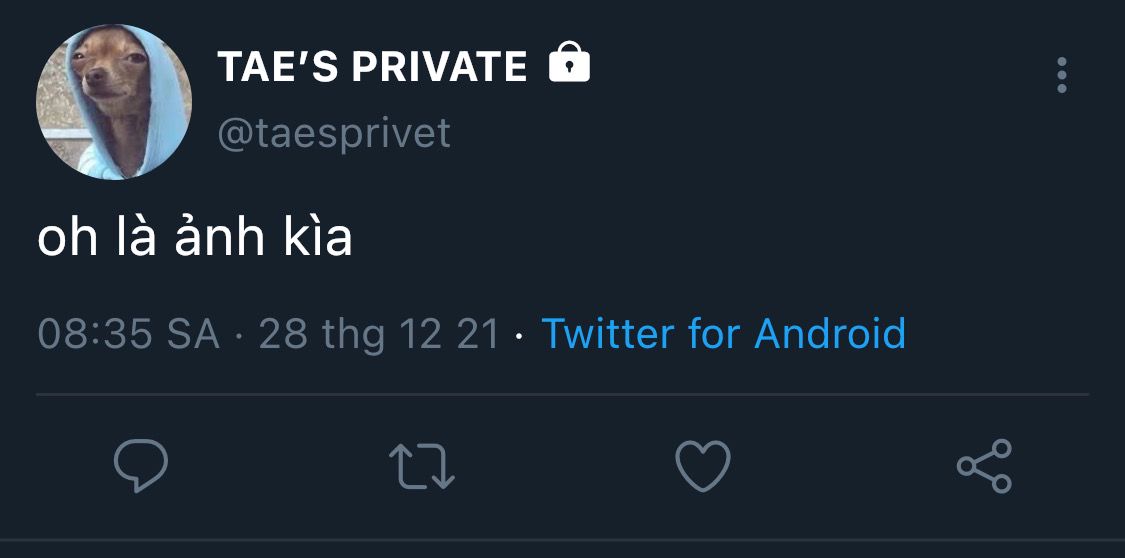The width and height of the screenshot is (1125, 558).
Task: Tap the share icon under the tweet
Action: [x=985, y=466]
